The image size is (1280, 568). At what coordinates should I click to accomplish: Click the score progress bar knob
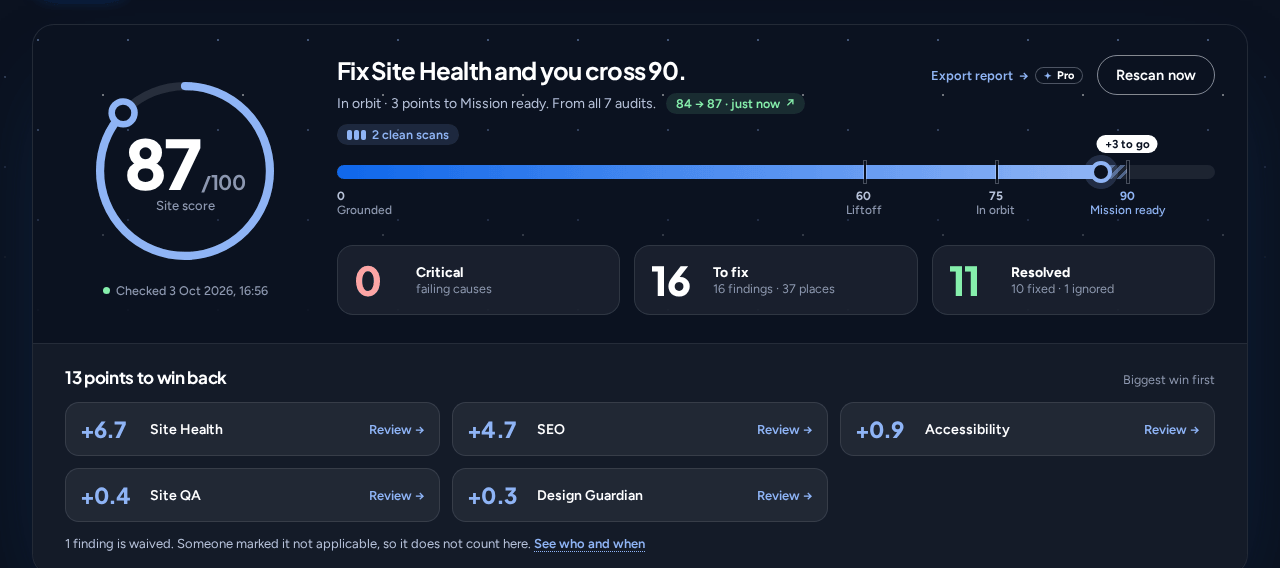1101,172
